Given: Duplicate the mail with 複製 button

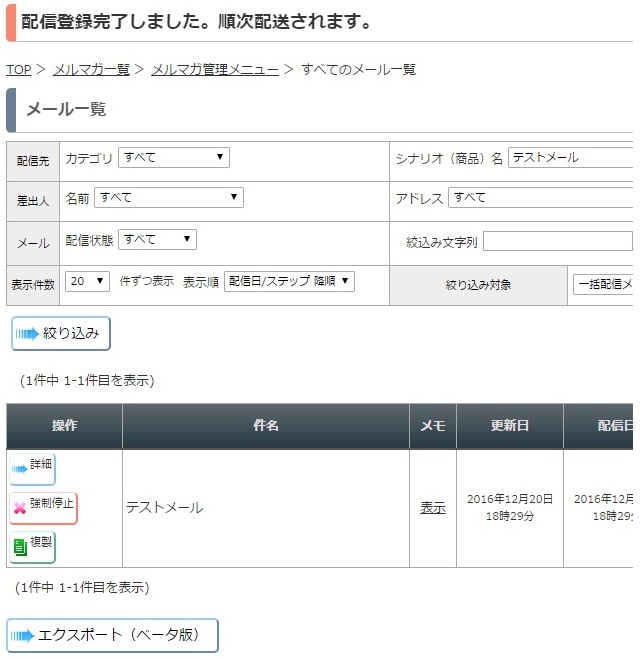Looking at the screenshot, I should 32,547.
